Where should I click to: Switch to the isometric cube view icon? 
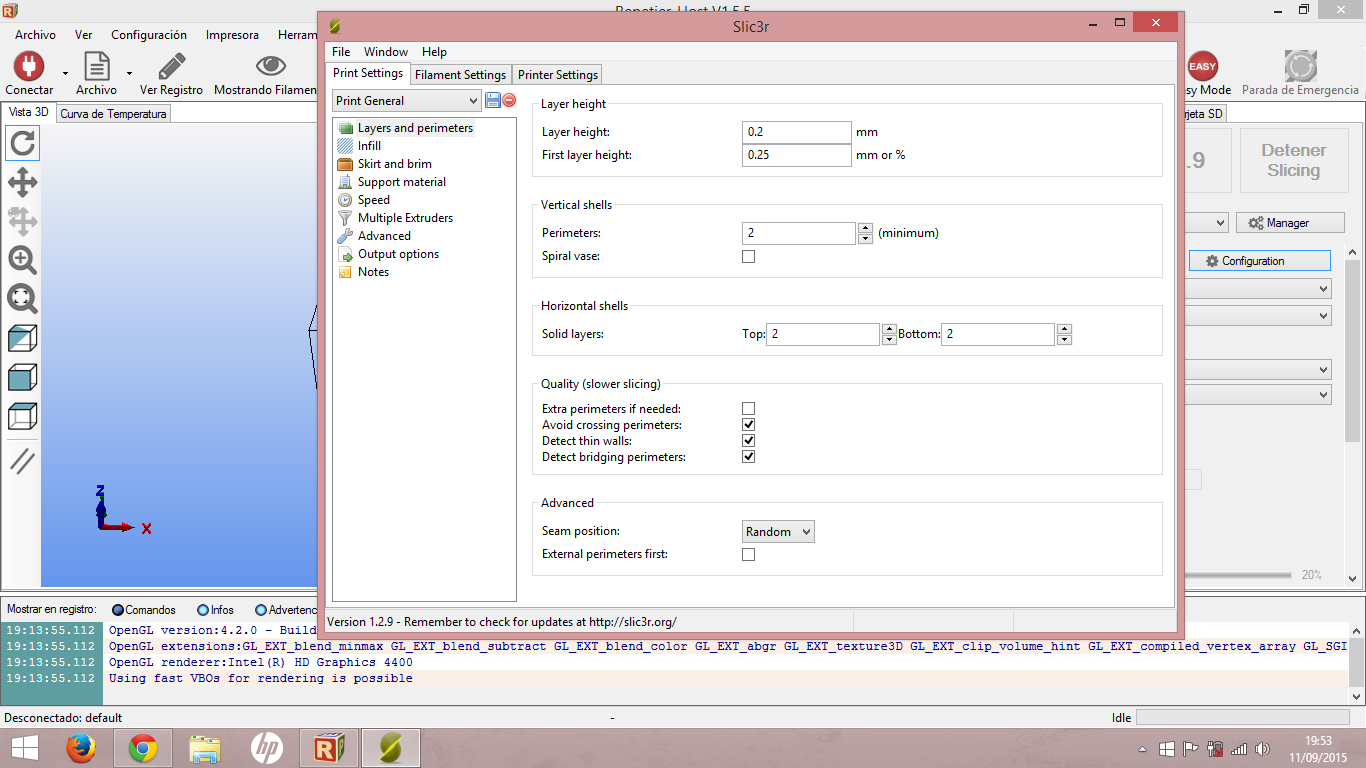[22, 338]
